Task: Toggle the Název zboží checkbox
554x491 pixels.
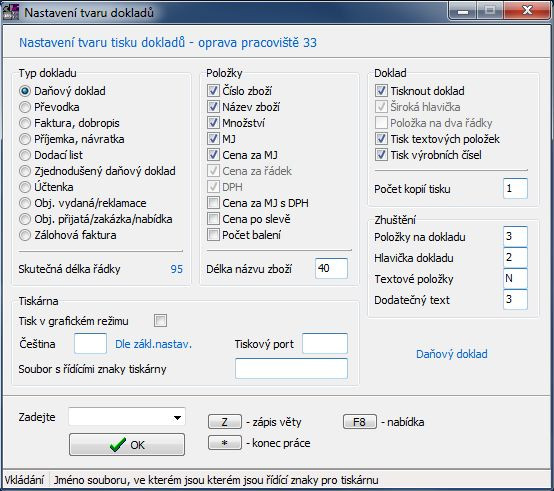Action: 213,107
